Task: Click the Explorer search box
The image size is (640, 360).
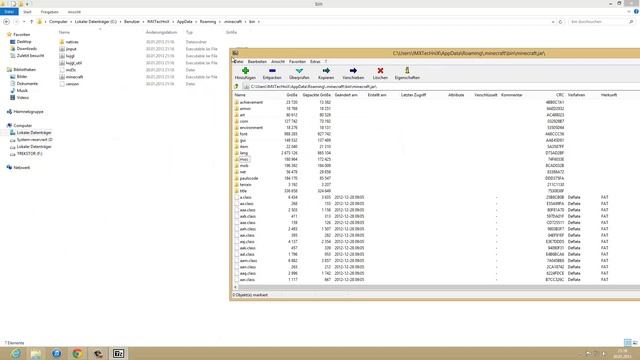Action: (602, 22)
